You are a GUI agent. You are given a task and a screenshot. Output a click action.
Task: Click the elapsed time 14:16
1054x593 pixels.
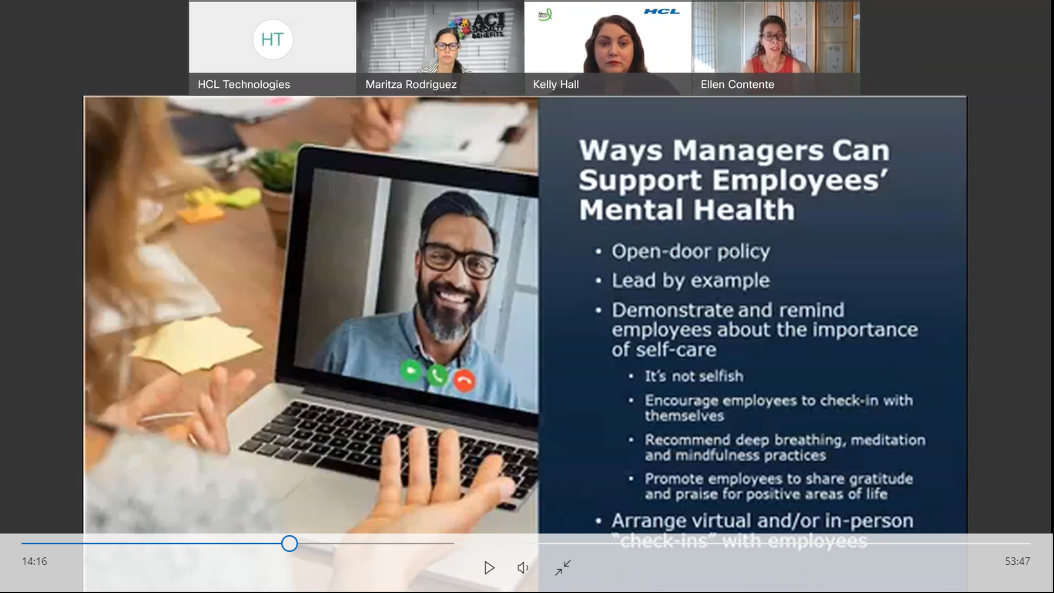34,561
